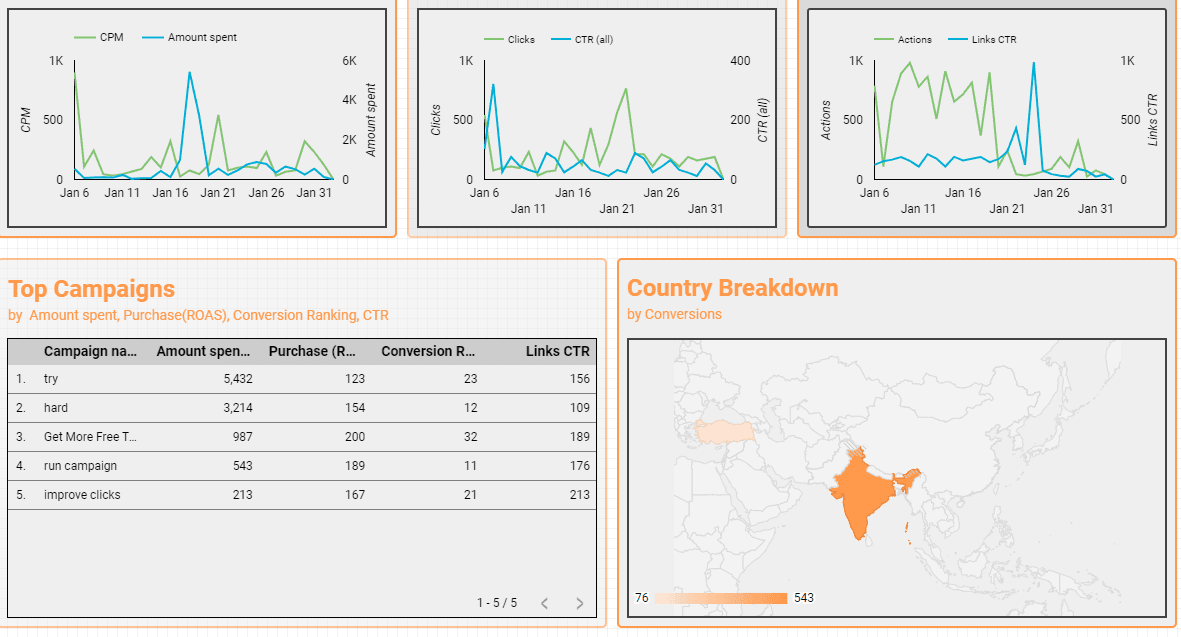Click the Links CTR value 156
The height and width of the screenshot is (637, 1181).
(x=580, y=379)
